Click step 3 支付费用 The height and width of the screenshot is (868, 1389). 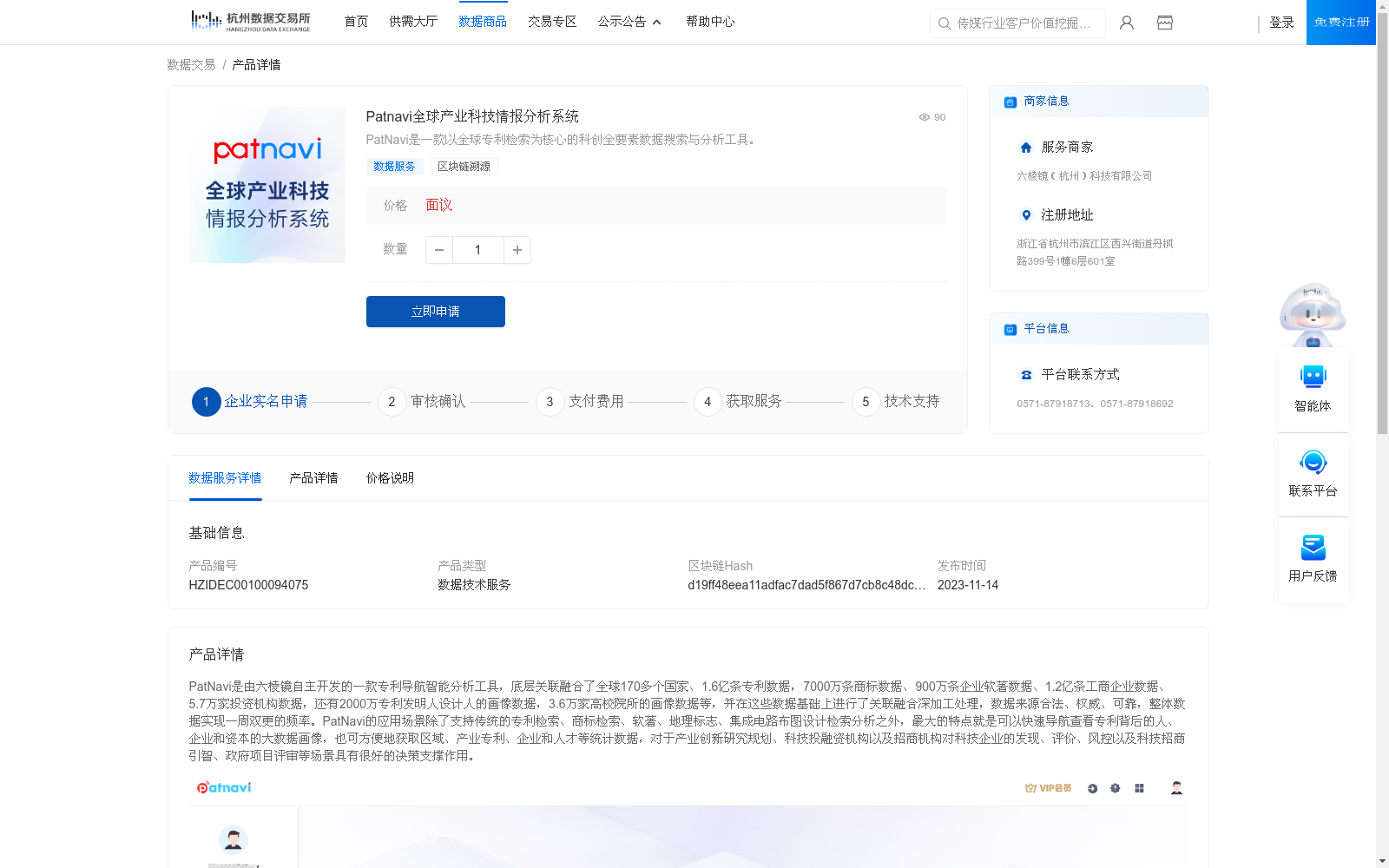pos(580,402)
